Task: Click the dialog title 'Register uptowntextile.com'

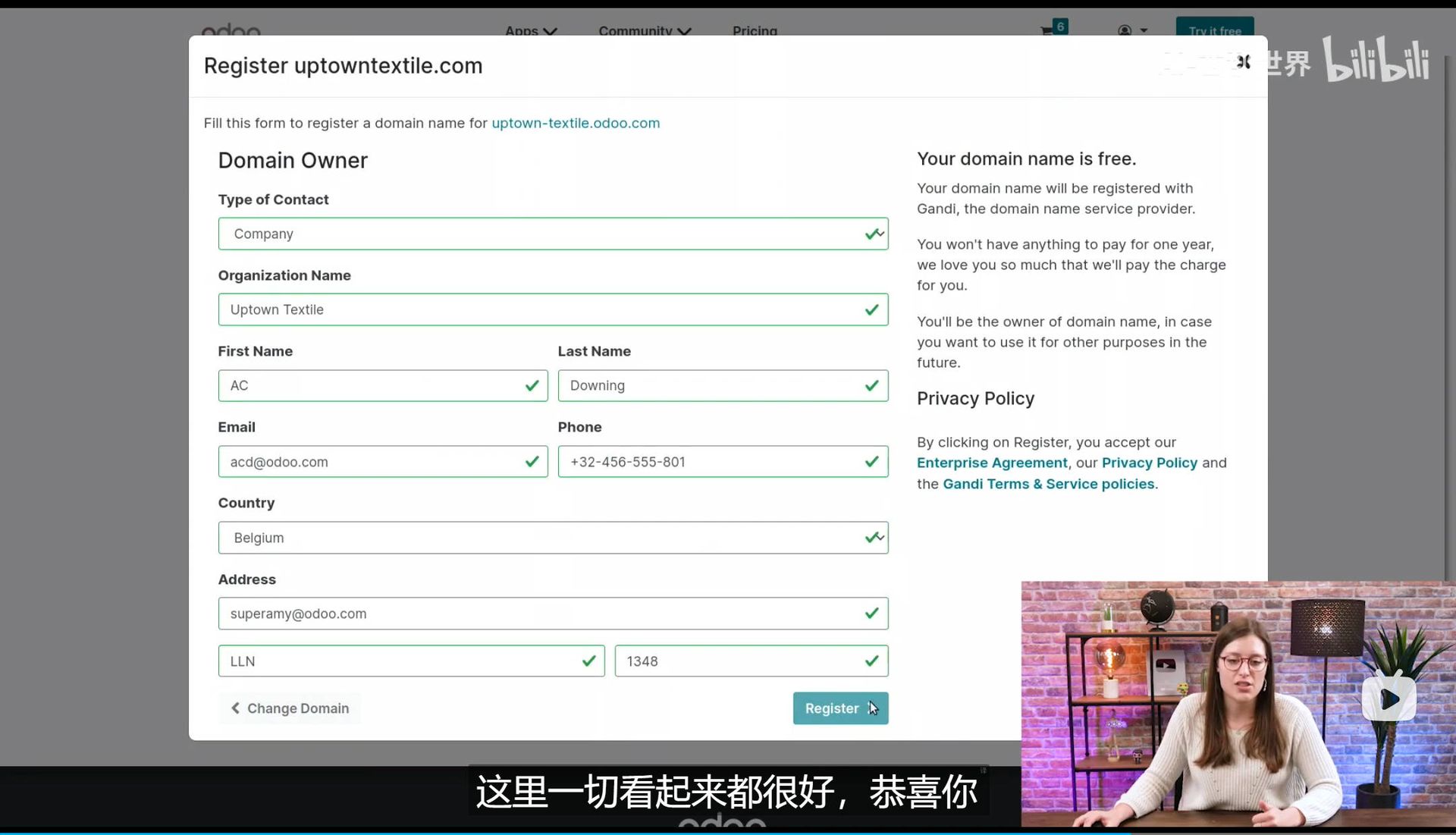Action: click(x=343, y=66)
